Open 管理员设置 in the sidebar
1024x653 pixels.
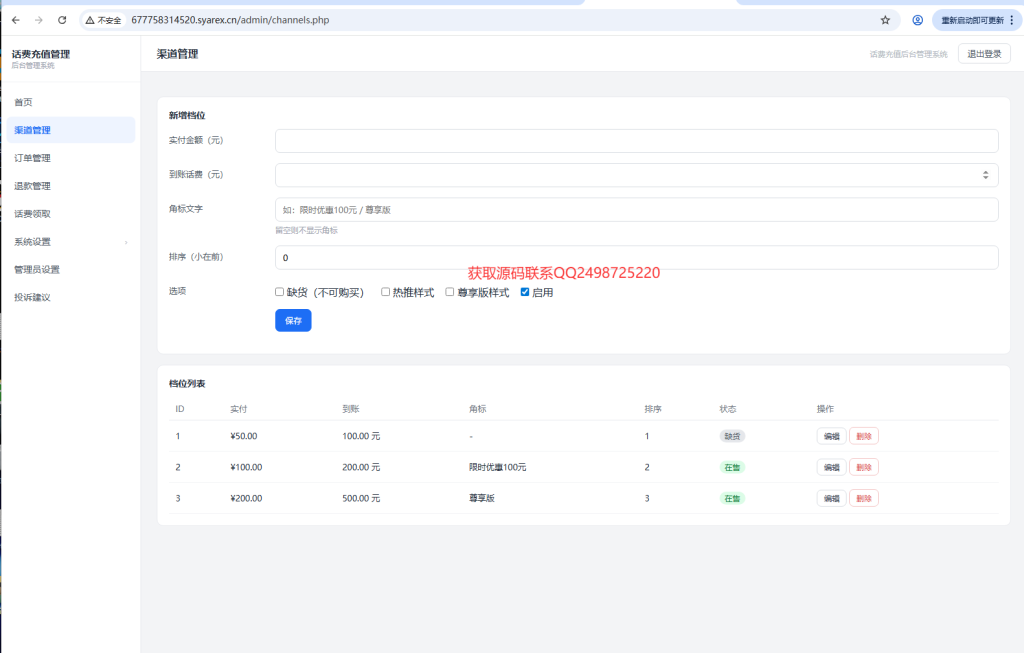point(71,270)
